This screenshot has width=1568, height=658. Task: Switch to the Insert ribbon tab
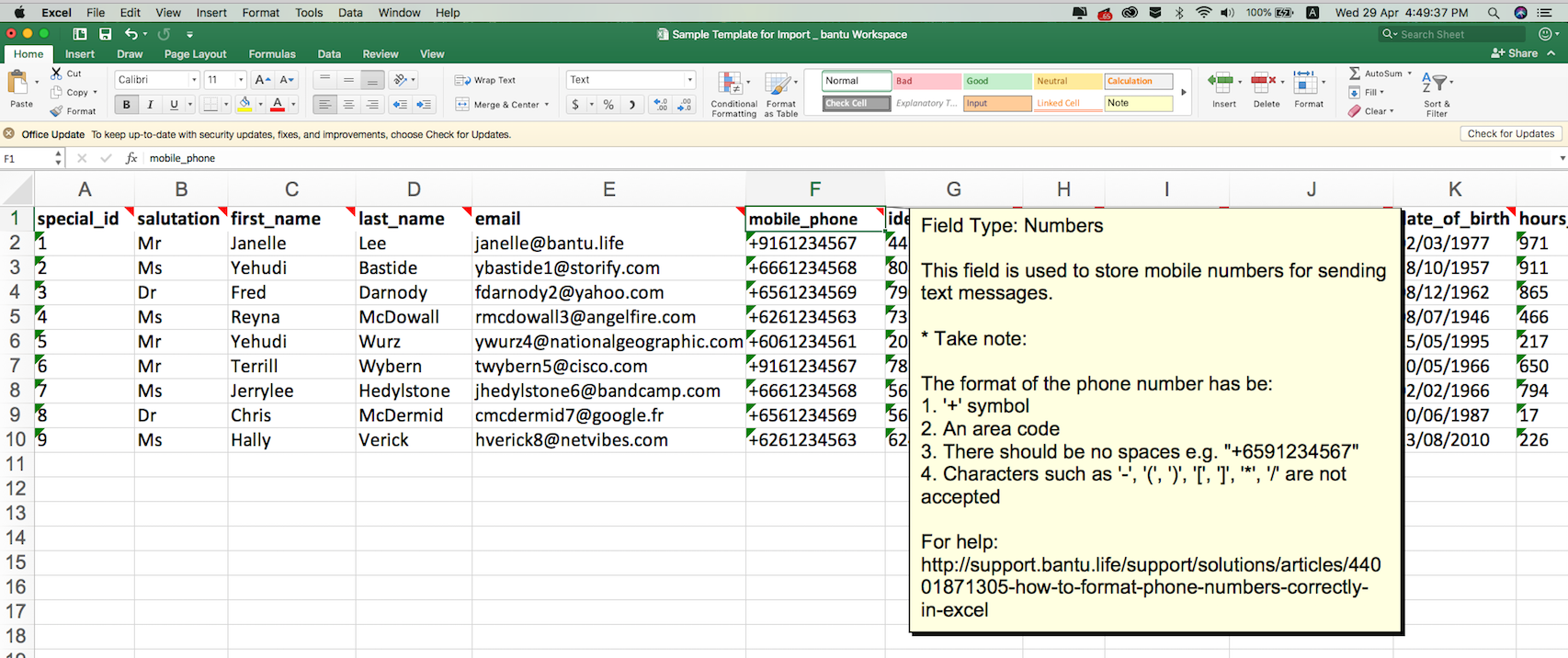(x=80, y=54)
